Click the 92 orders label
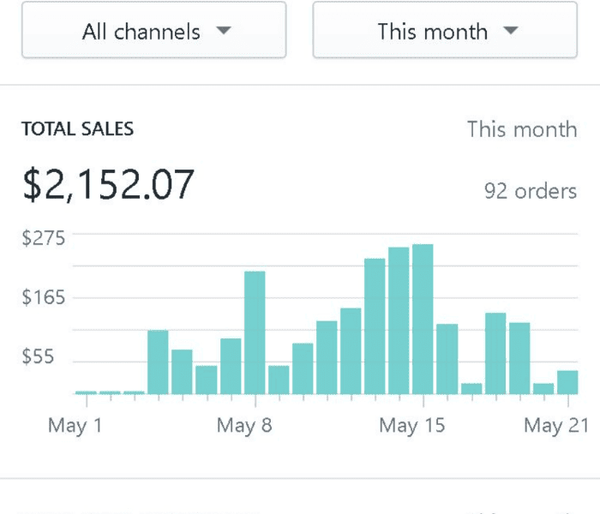600x514 pixels. point(530,190)
